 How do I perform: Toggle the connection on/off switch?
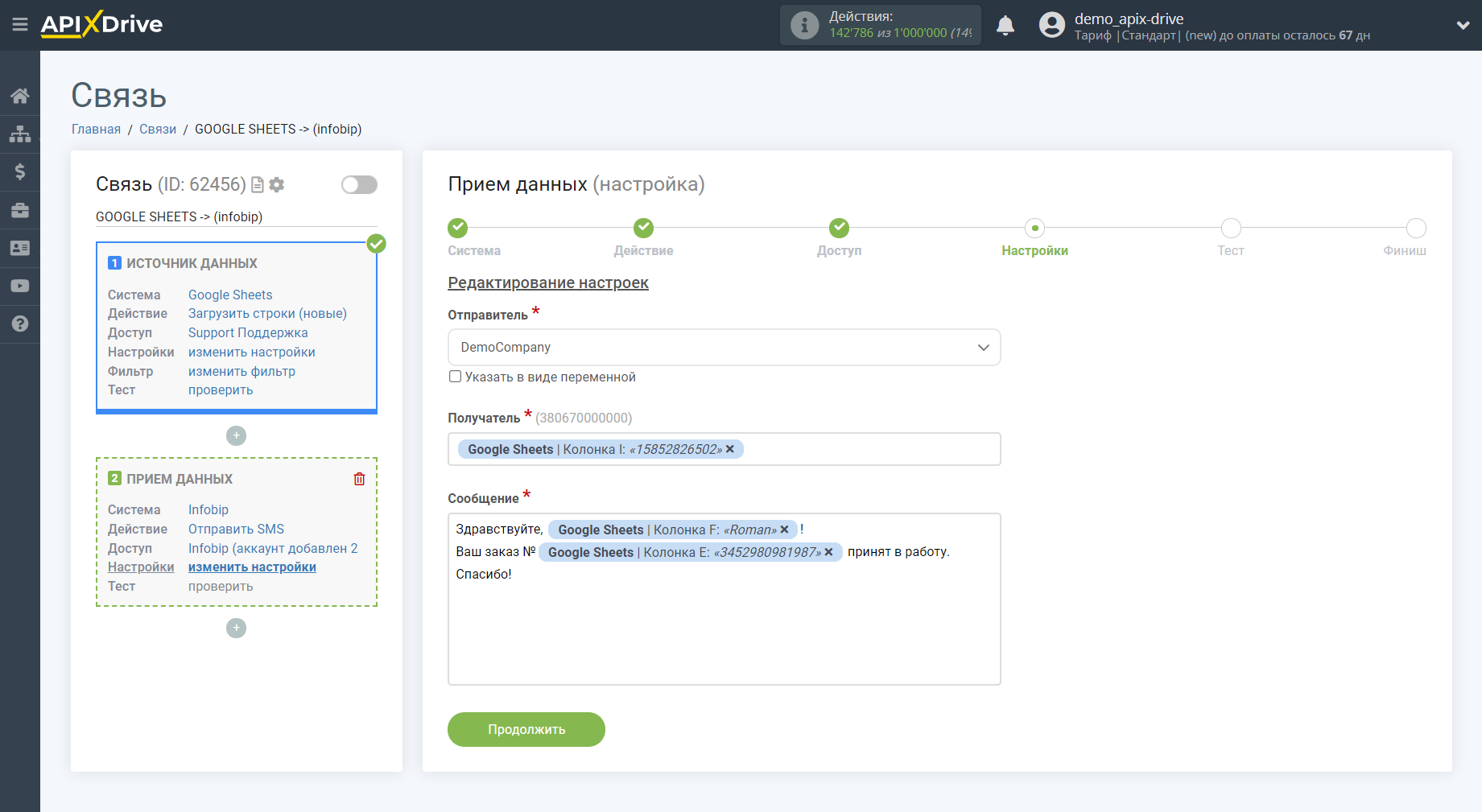pyautogui.click(x=359, y=185)
